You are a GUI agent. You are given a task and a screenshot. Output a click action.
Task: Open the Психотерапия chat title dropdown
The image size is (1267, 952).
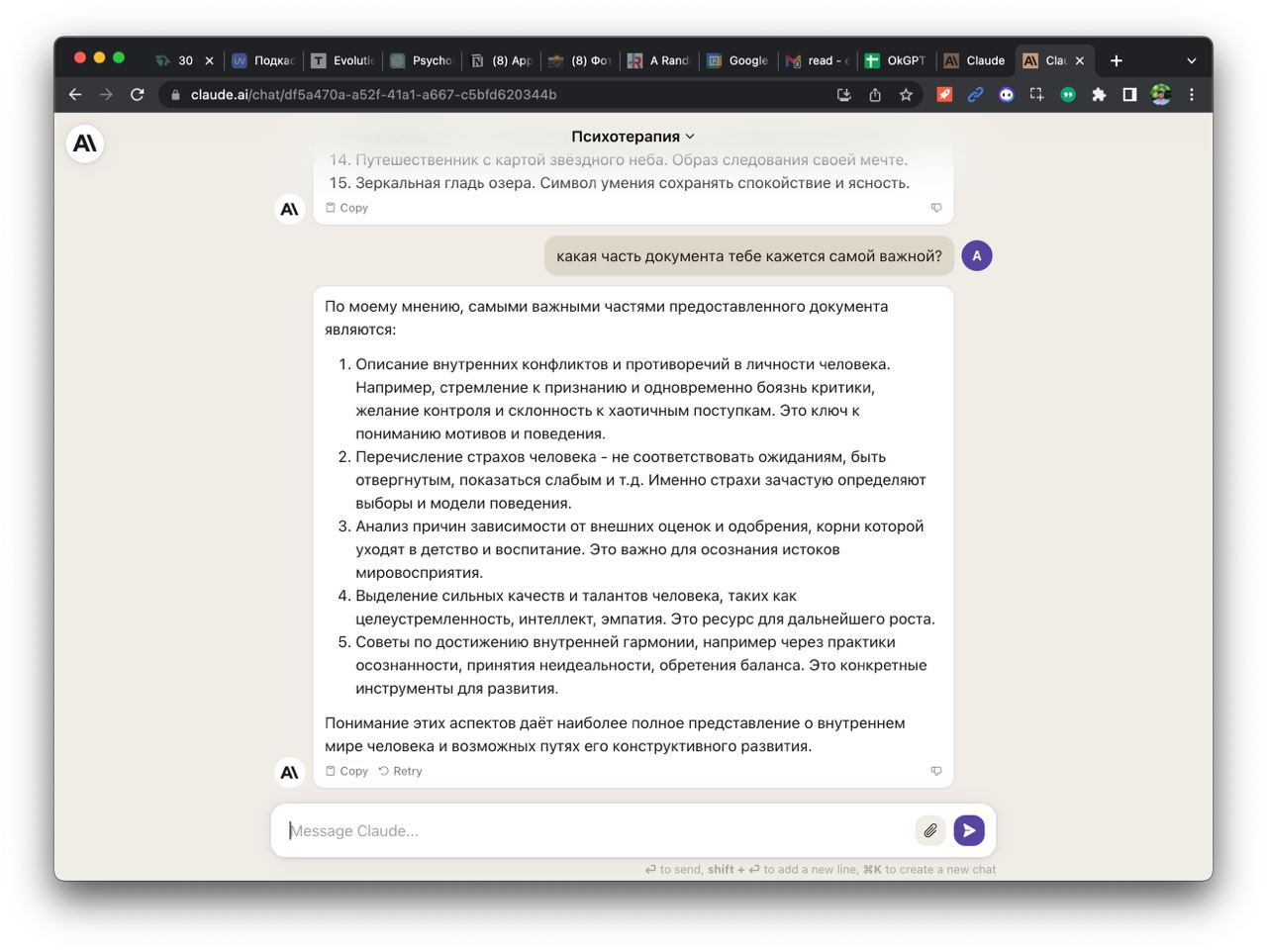(633, 137)
